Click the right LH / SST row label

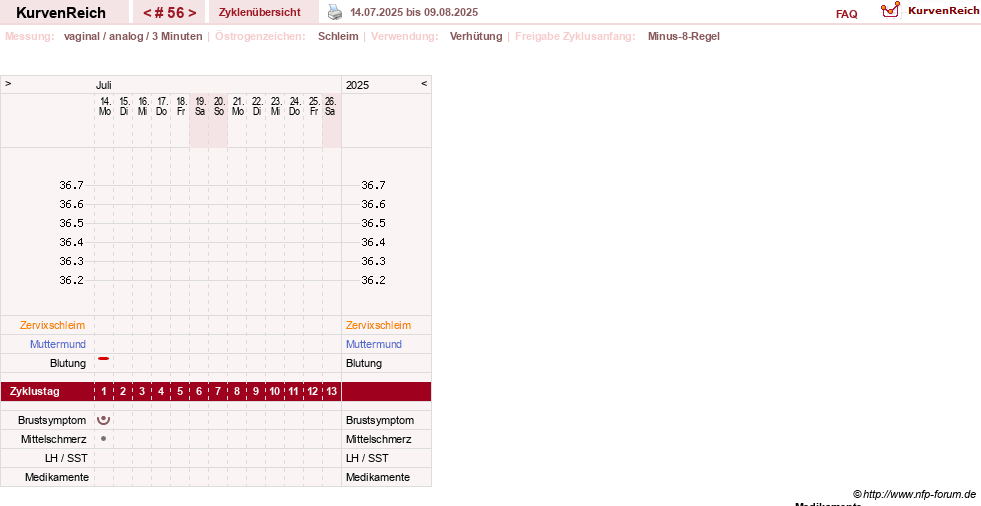[x=367, y=458]
